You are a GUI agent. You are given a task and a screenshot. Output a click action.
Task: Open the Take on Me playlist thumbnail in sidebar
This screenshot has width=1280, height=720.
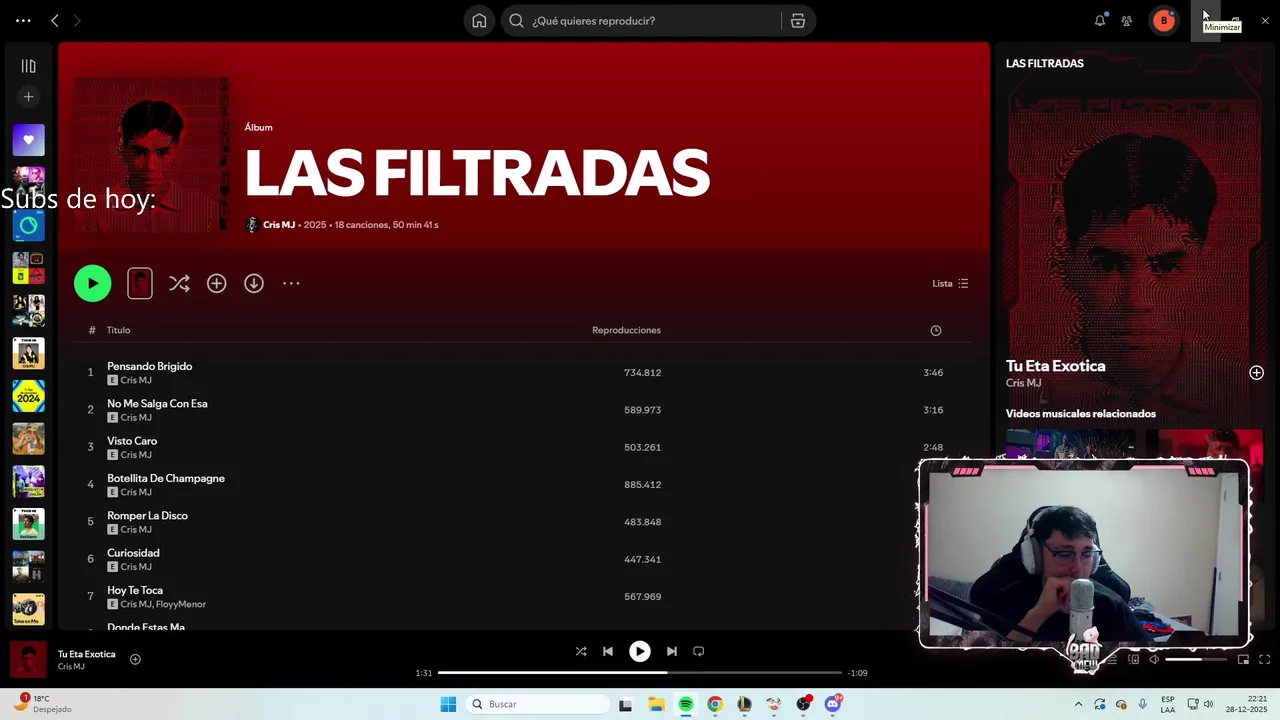[x=28, y=609]
